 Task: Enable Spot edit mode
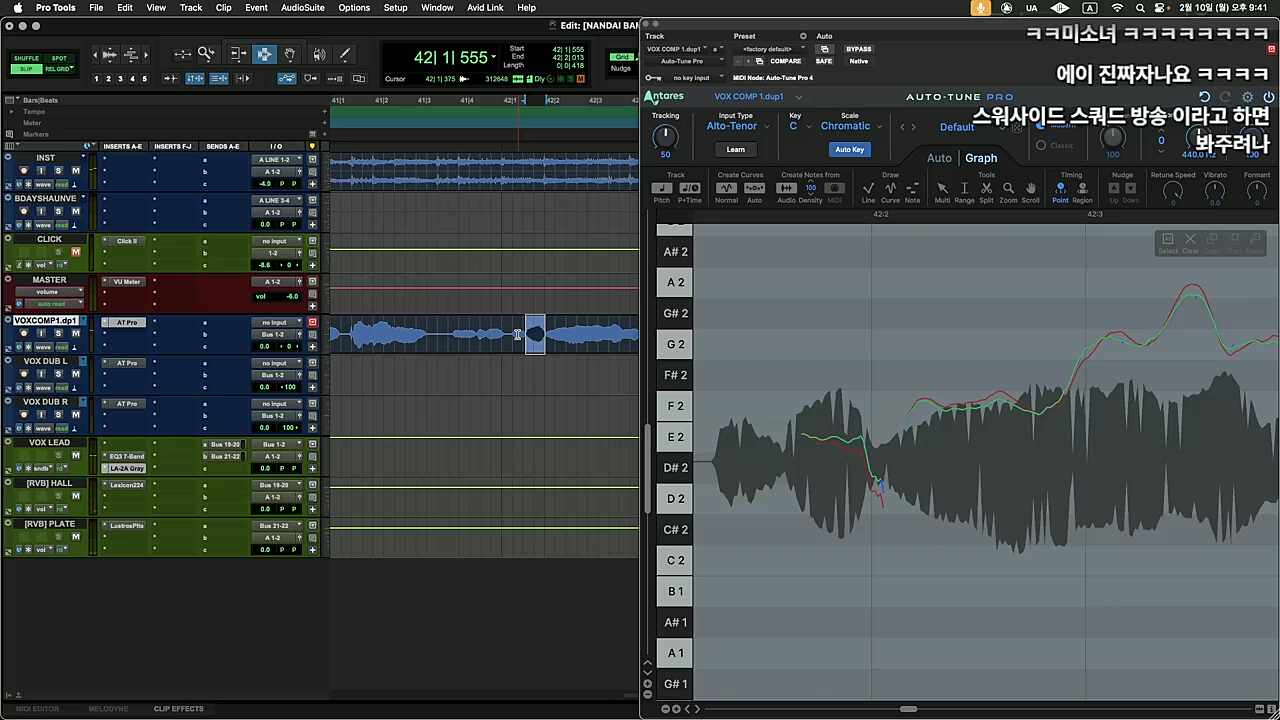point(59,59)
